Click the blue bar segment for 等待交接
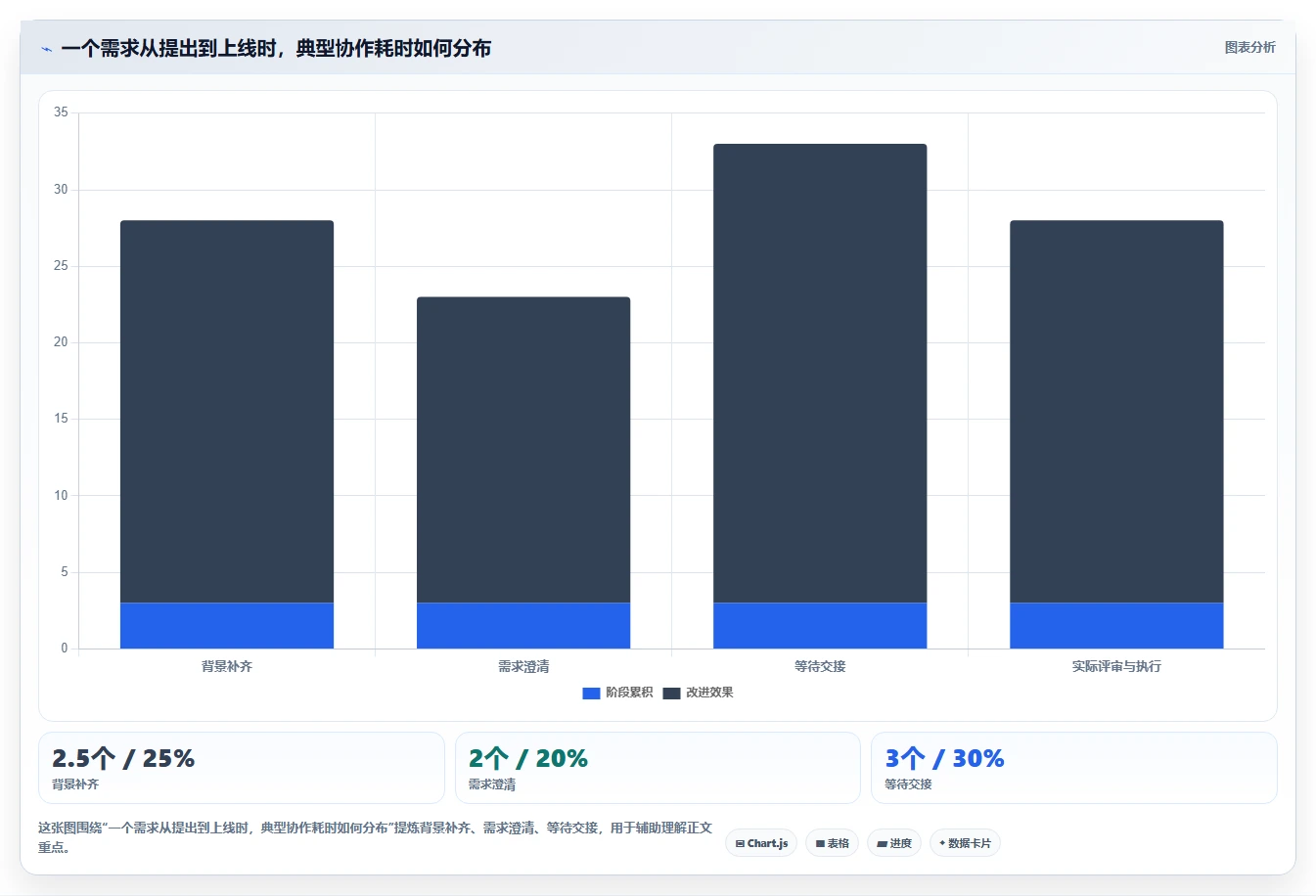The width and height of the screenshot is (1316, 896). (820, 626)
